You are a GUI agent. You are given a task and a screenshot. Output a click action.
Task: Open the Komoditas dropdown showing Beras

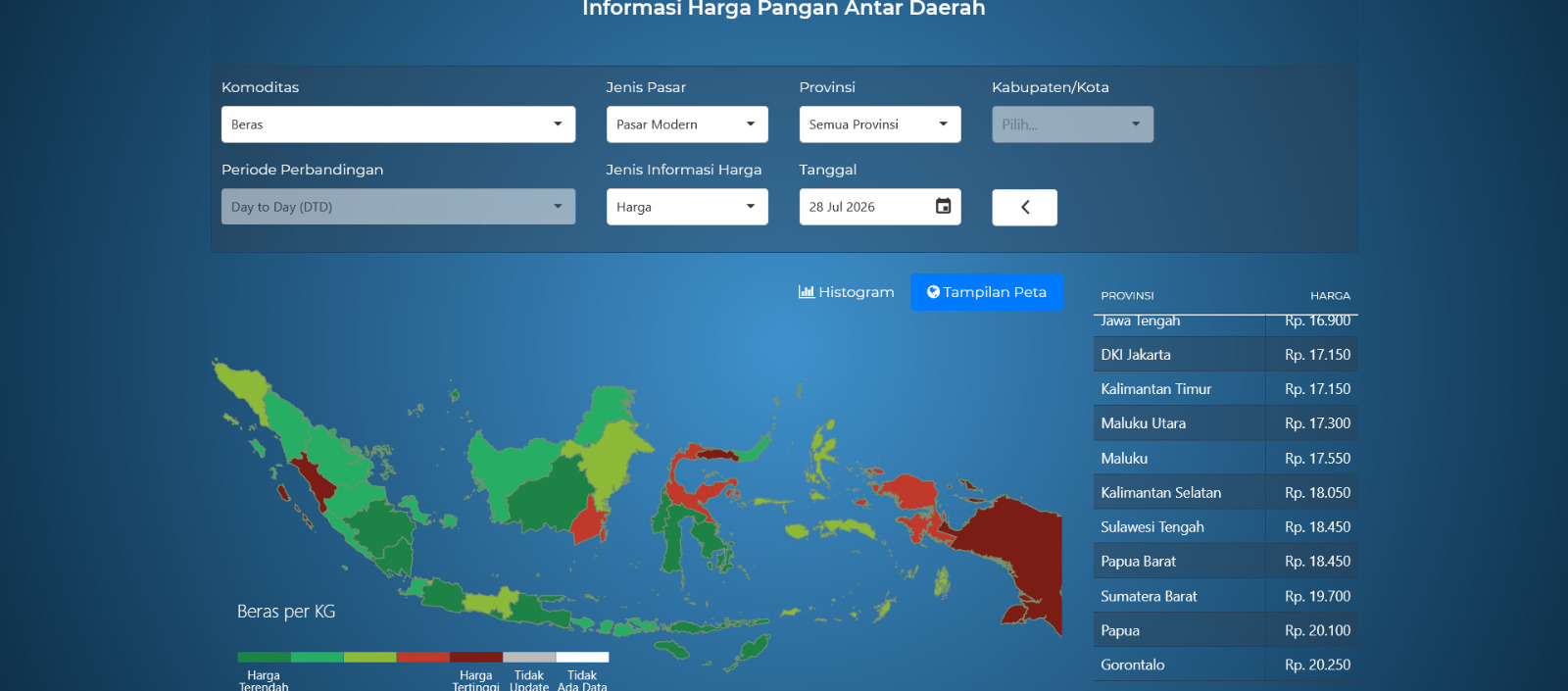pyautogui.click(x=398, y=124)
